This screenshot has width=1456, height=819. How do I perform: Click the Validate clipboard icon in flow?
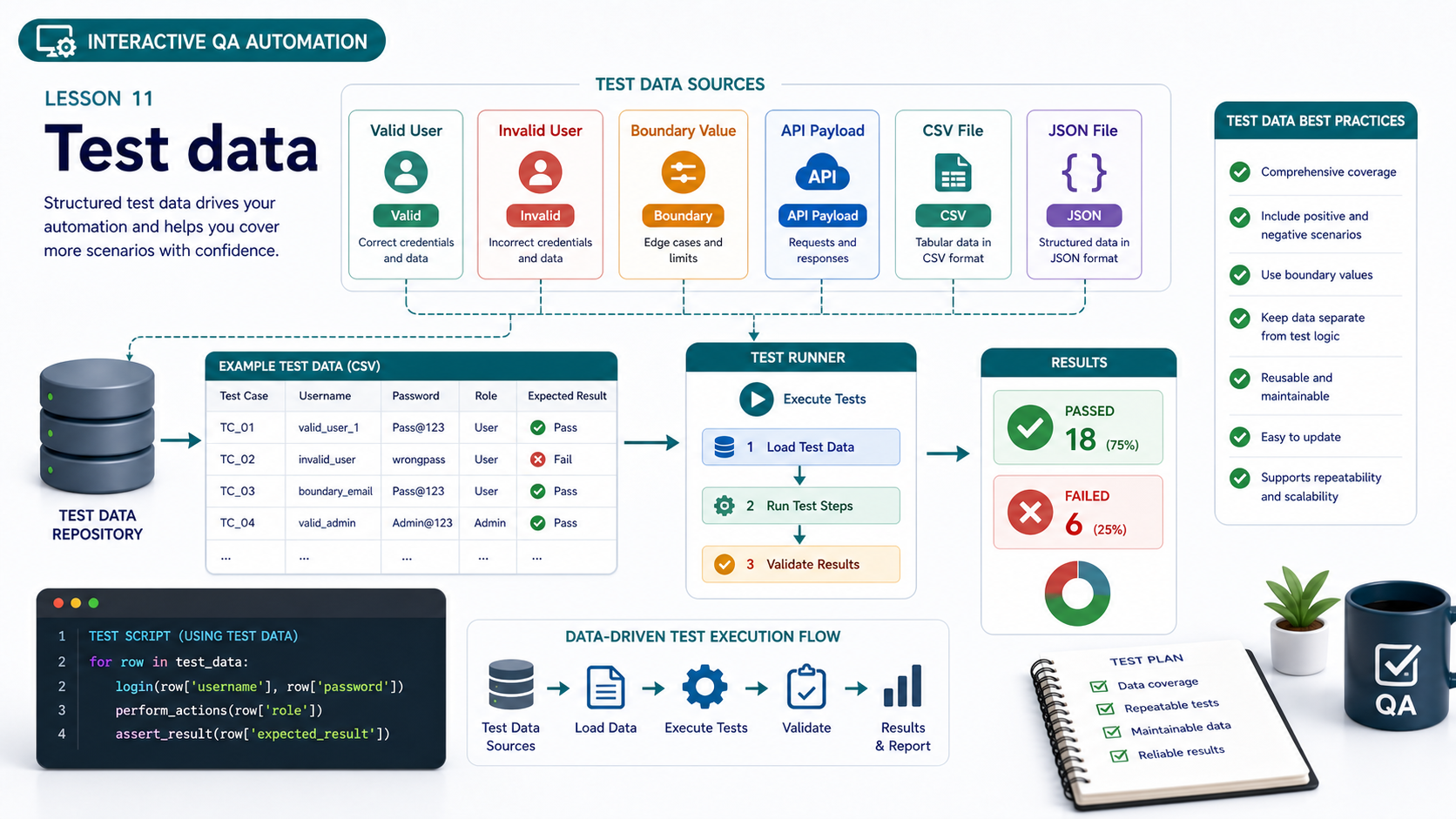point(806,687)
